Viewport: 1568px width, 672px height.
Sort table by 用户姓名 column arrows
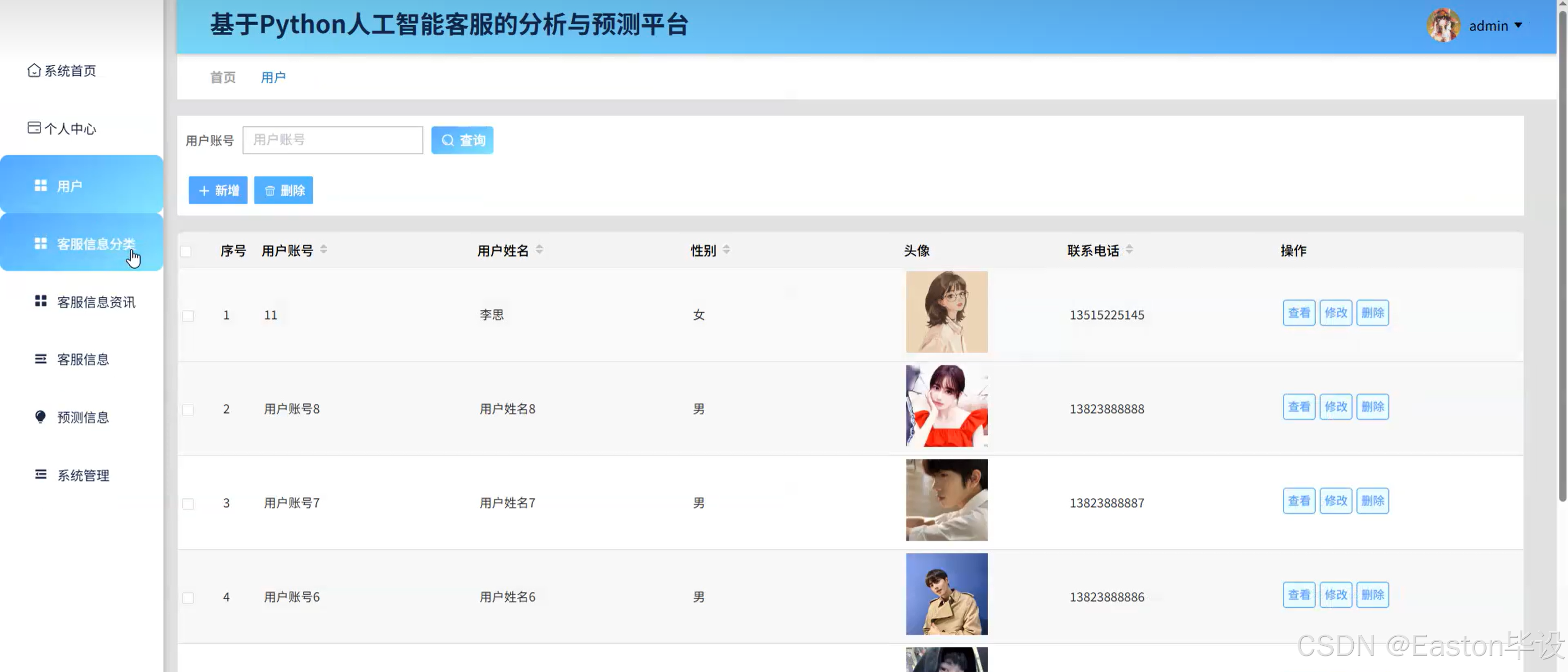[x=539, y=249]
